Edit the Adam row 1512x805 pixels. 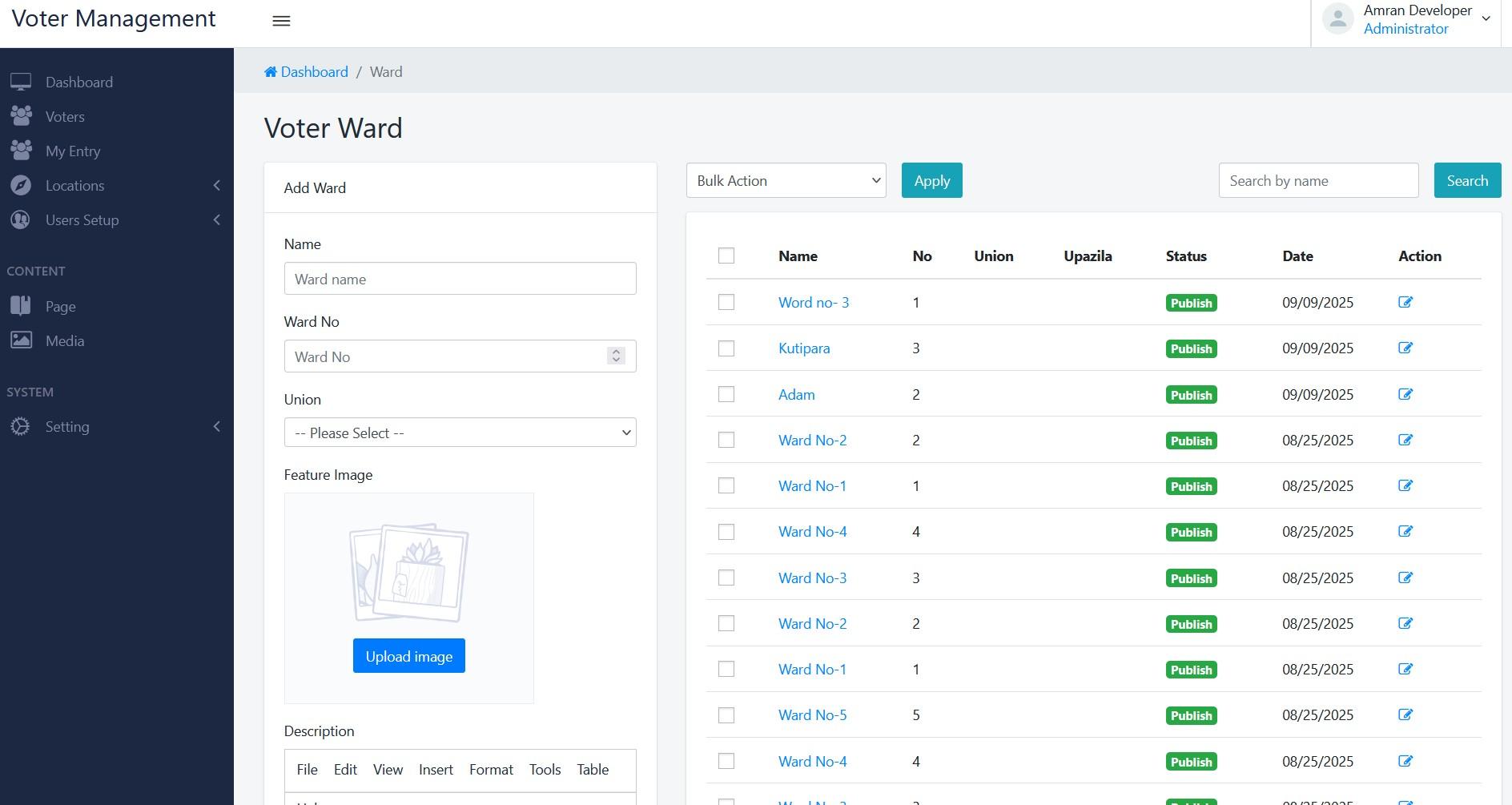(x=1405, y=394)
